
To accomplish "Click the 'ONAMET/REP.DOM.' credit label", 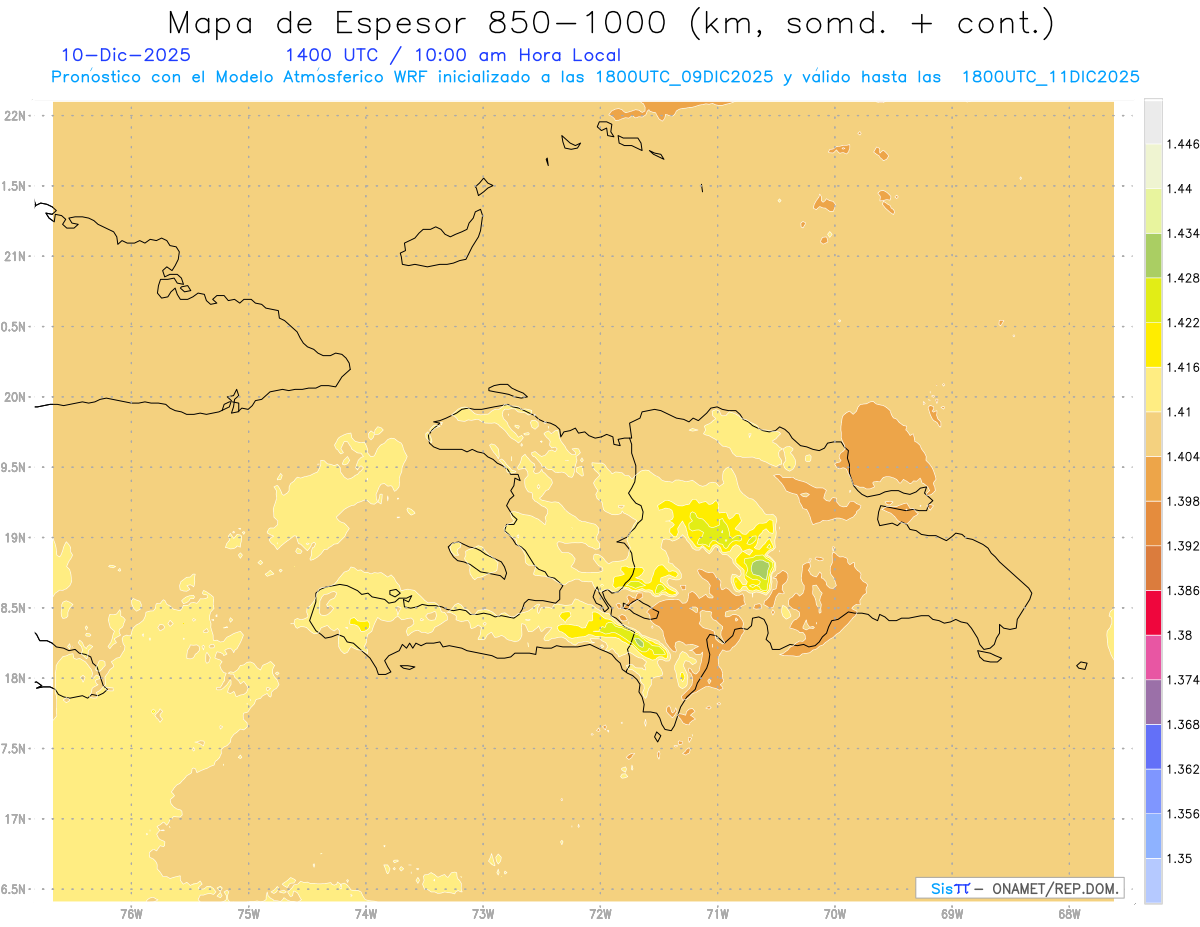I will pyautogui.click(x=1056, y=888).
